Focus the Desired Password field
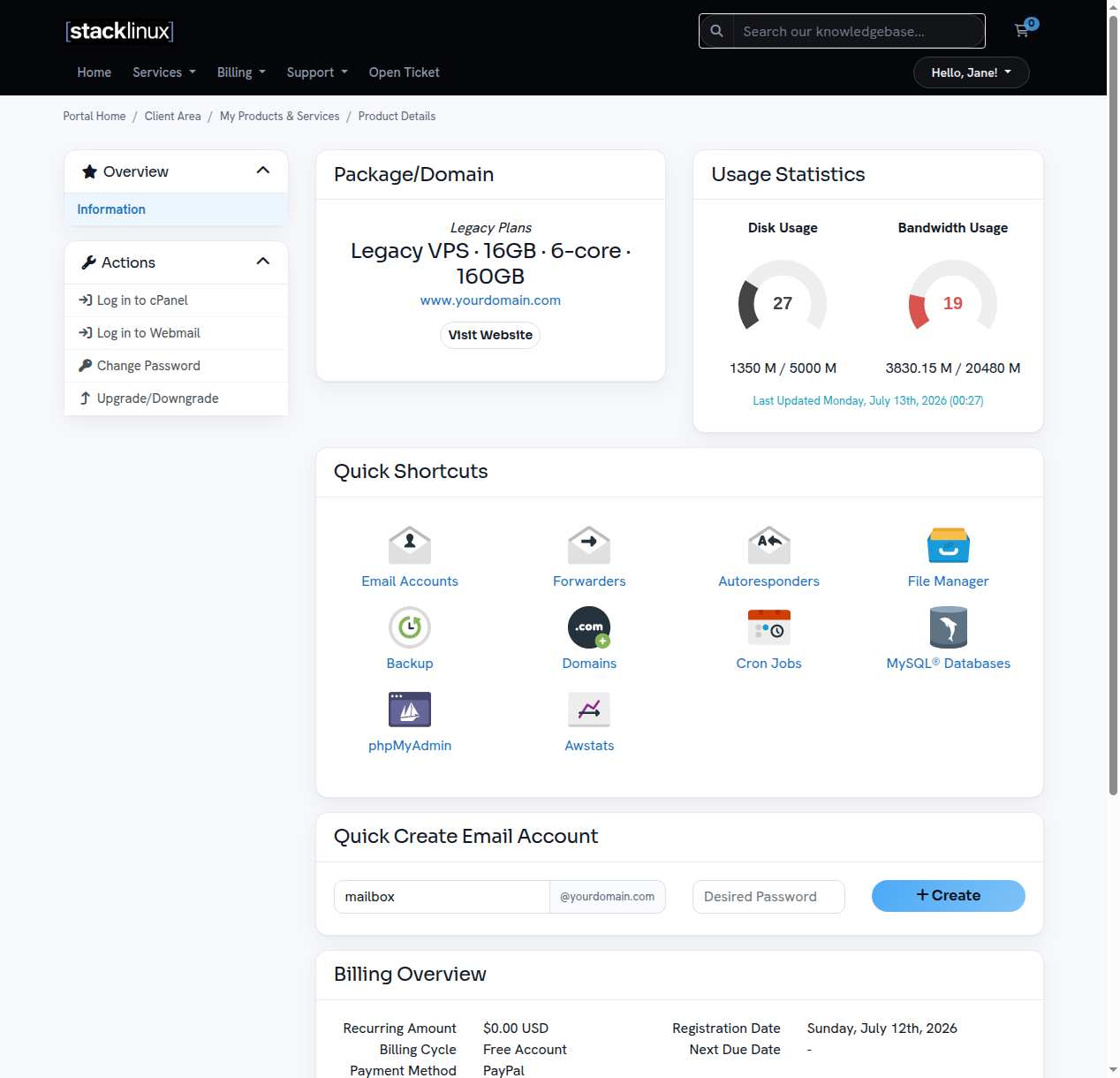This screenshot has width=1120, height=1078. 768,897
